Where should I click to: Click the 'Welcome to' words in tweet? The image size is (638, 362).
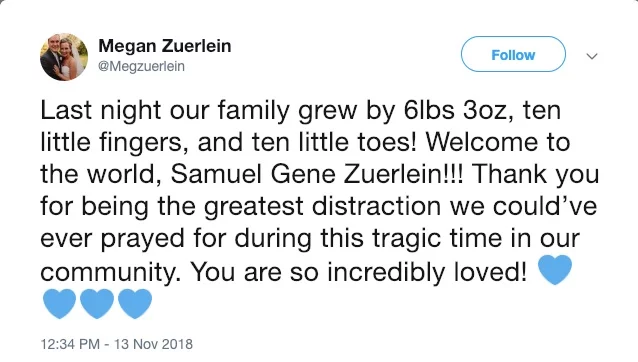[x=497, y=142]
